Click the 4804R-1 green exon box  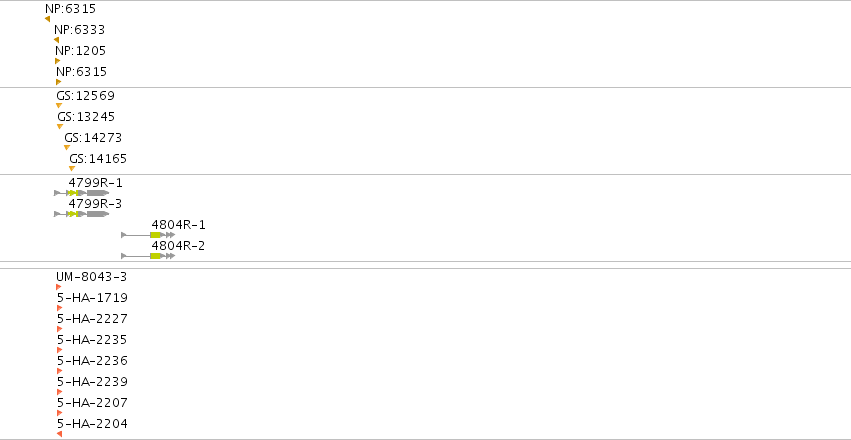(155, 235)
